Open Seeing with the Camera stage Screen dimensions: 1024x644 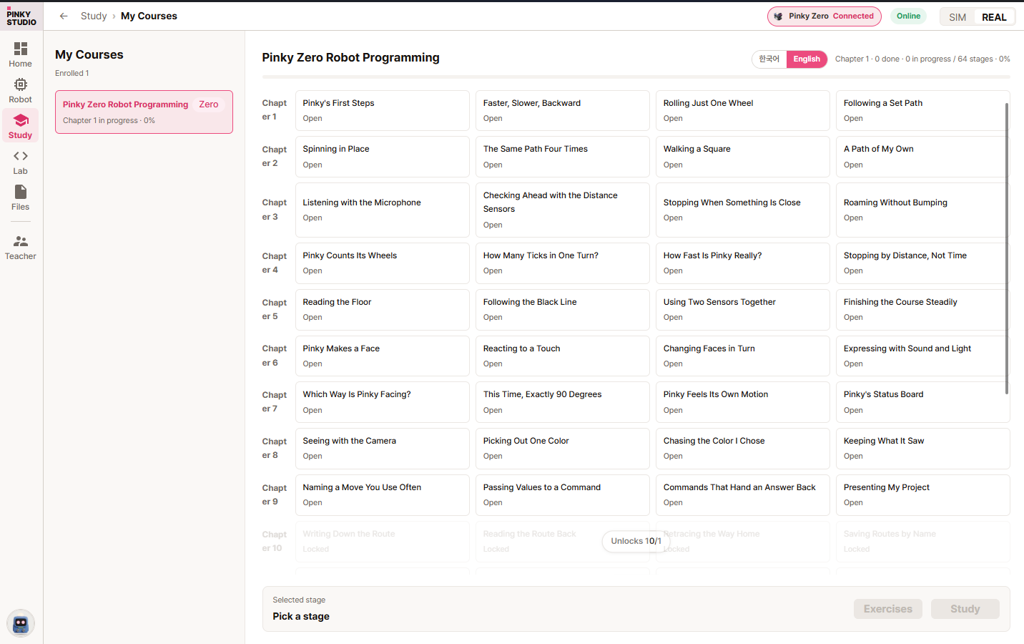click(x=382, y=448)
